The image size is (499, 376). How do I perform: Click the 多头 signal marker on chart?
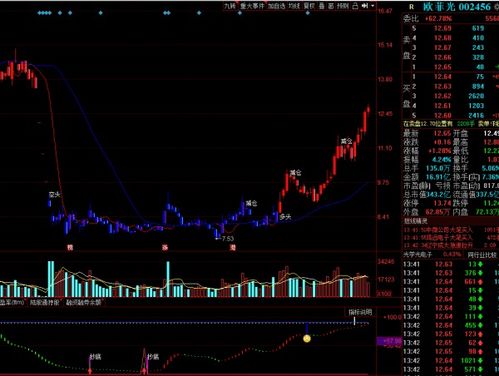tap(285, 217)
